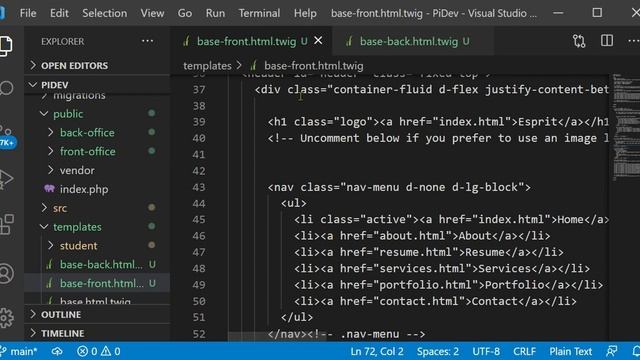Click the Open Changes compare icon
The image size is (640, 360).
click(579, 41)
